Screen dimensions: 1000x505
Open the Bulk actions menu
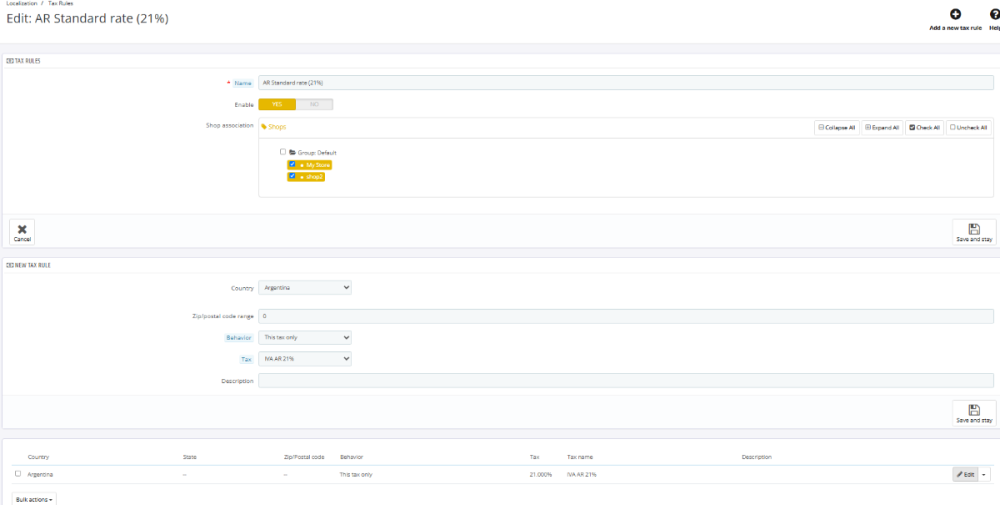point(35,498)
